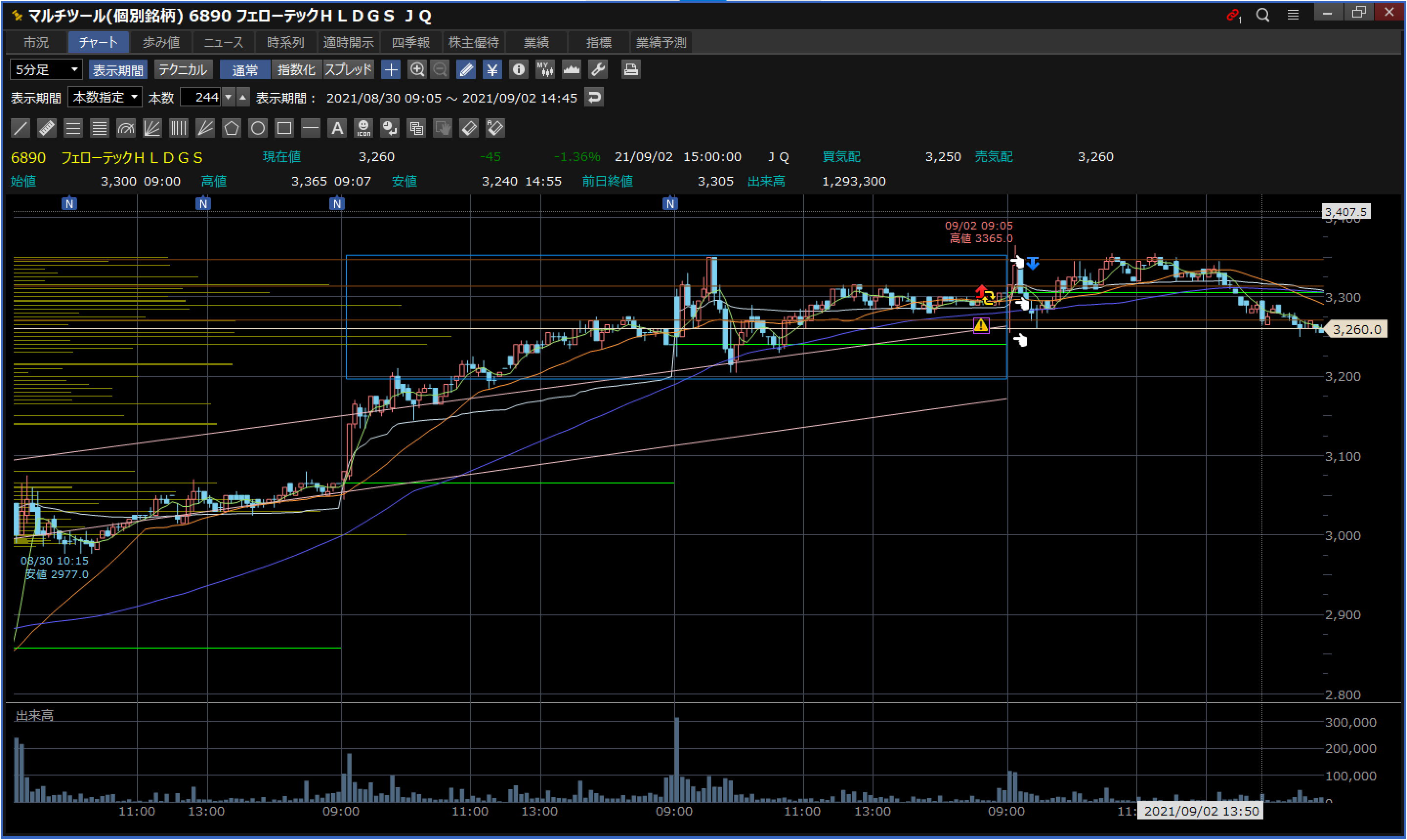Screen dimensions: 1407x840
Task: Toggle crosshair plus cursor button
Action: [391, 70]
